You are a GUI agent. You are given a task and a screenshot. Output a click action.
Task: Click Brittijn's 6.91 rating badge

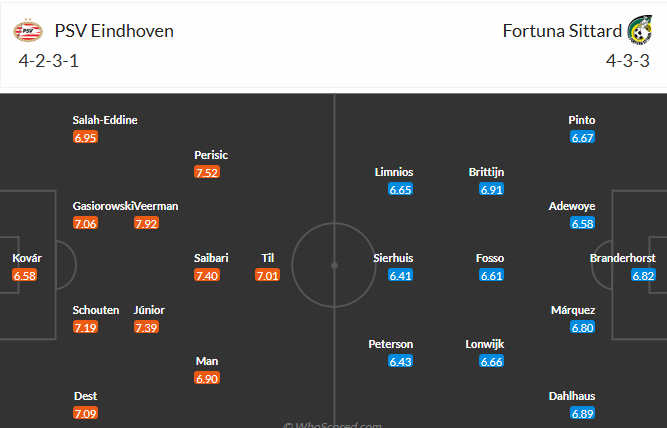(x=491, y=189)
